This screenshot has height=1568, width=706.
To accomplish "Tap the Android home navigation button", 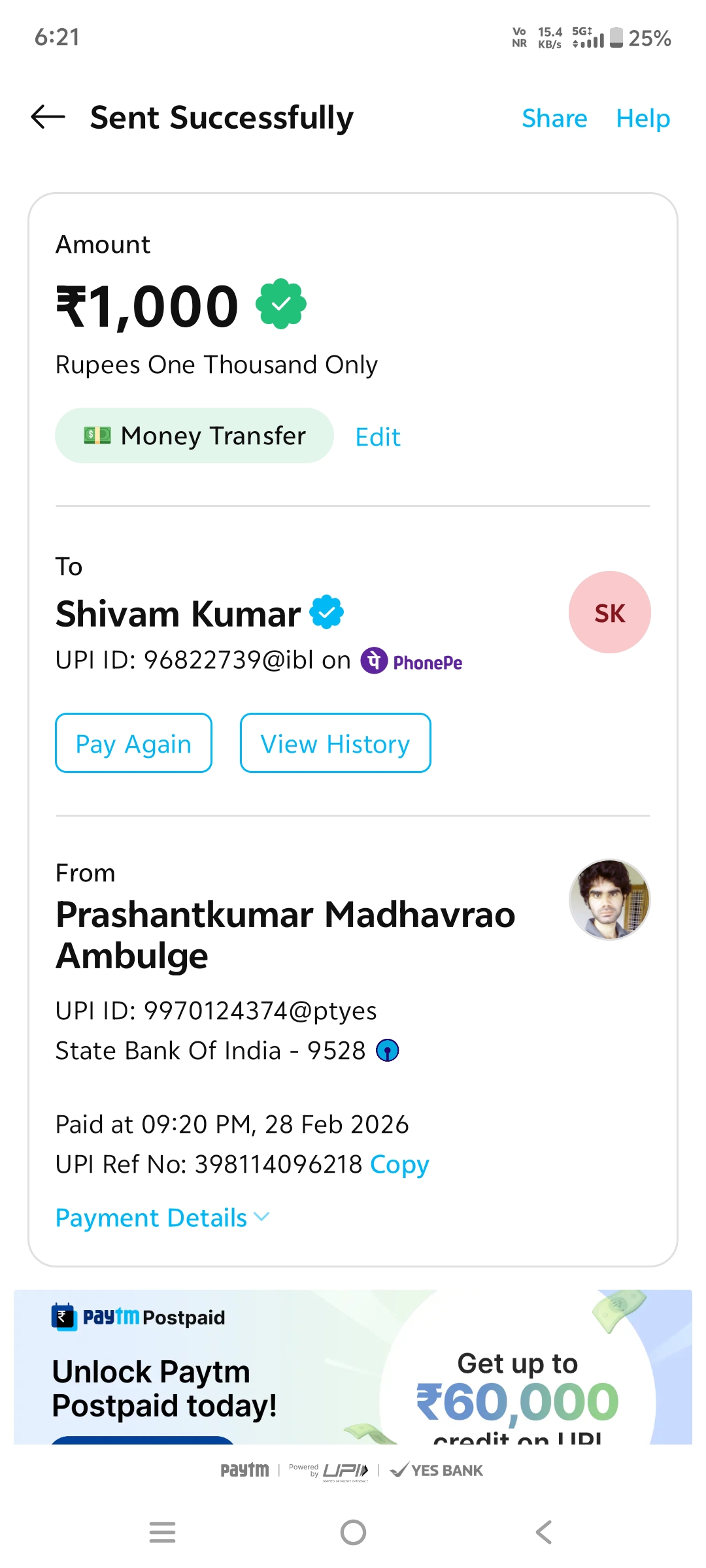I will click(353, 1532).
